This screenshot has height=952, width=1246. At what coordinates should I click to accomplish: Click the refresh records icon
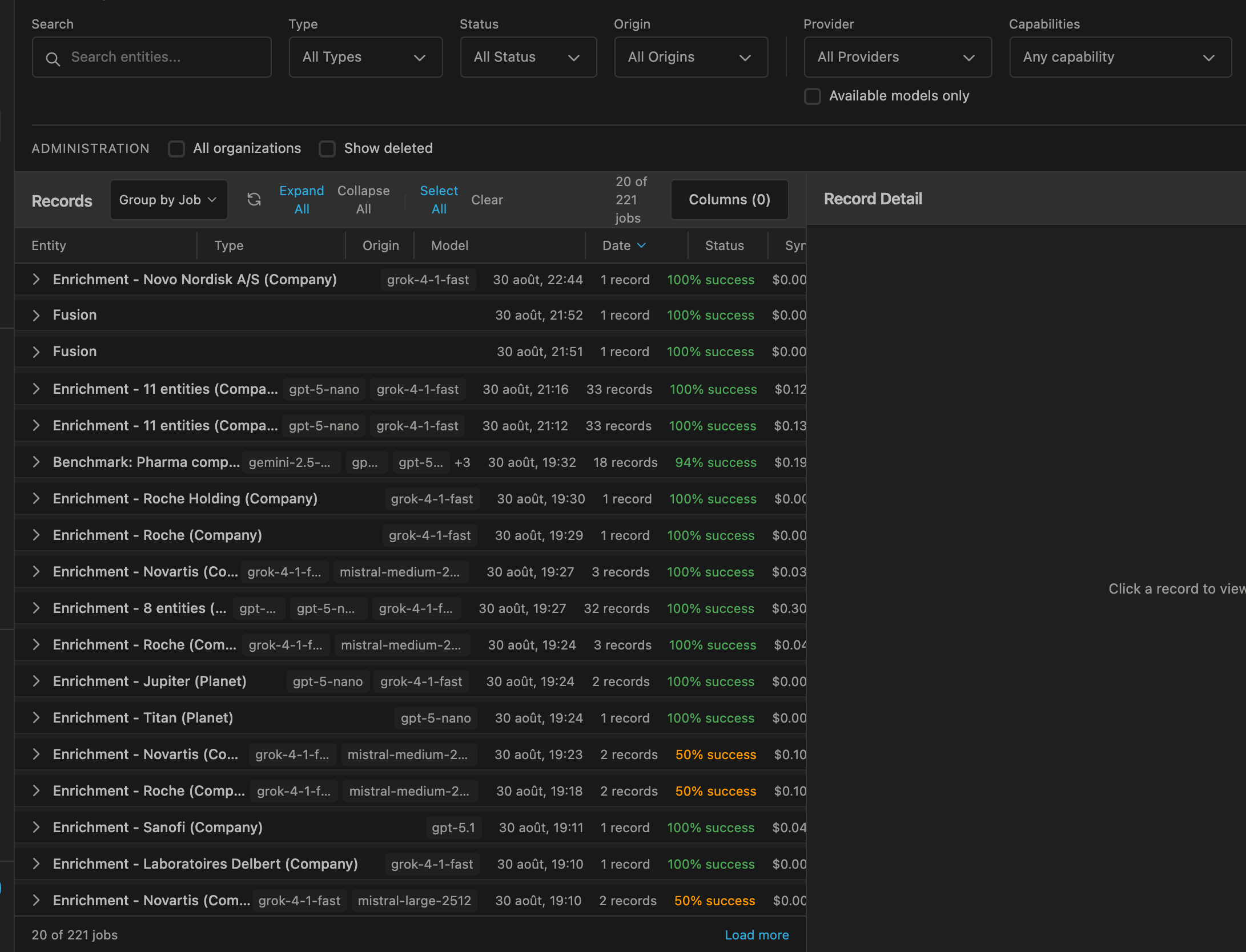254,200
